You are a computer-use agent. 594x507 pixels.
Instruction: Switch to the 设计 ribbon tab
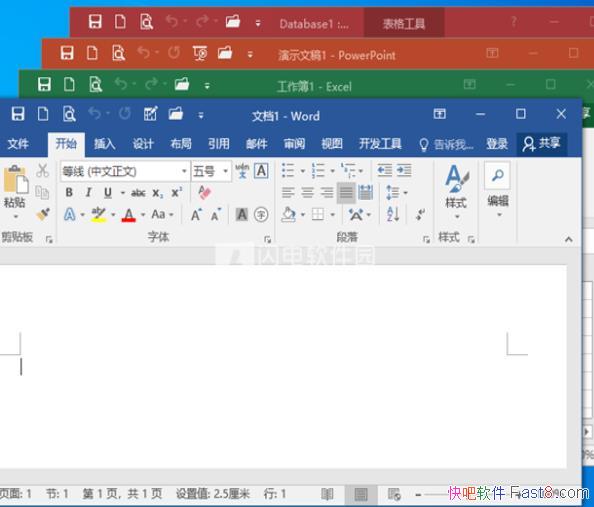click(x=143, y=144)
